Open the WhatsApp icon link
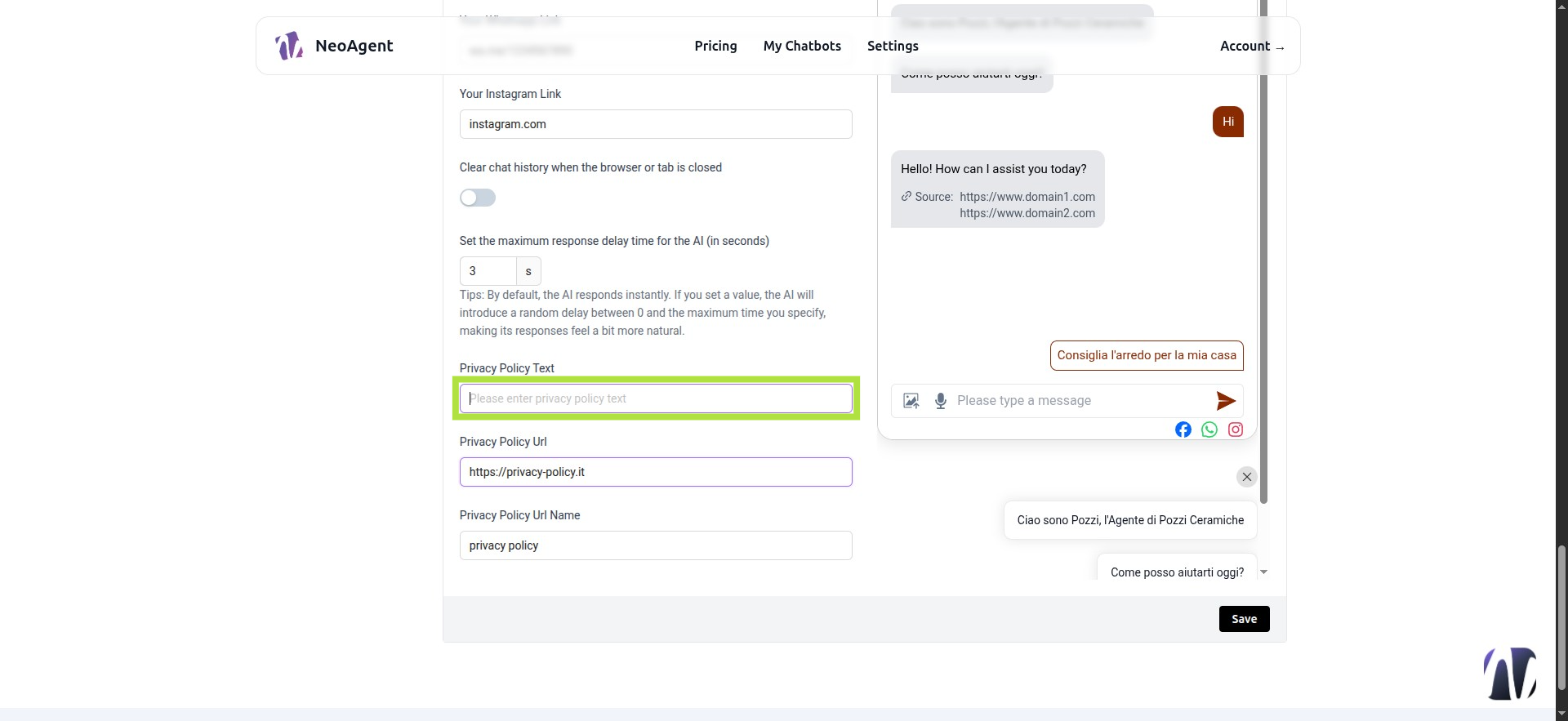The height and width of the screenshot is (721, 1568). [1209, 429]
